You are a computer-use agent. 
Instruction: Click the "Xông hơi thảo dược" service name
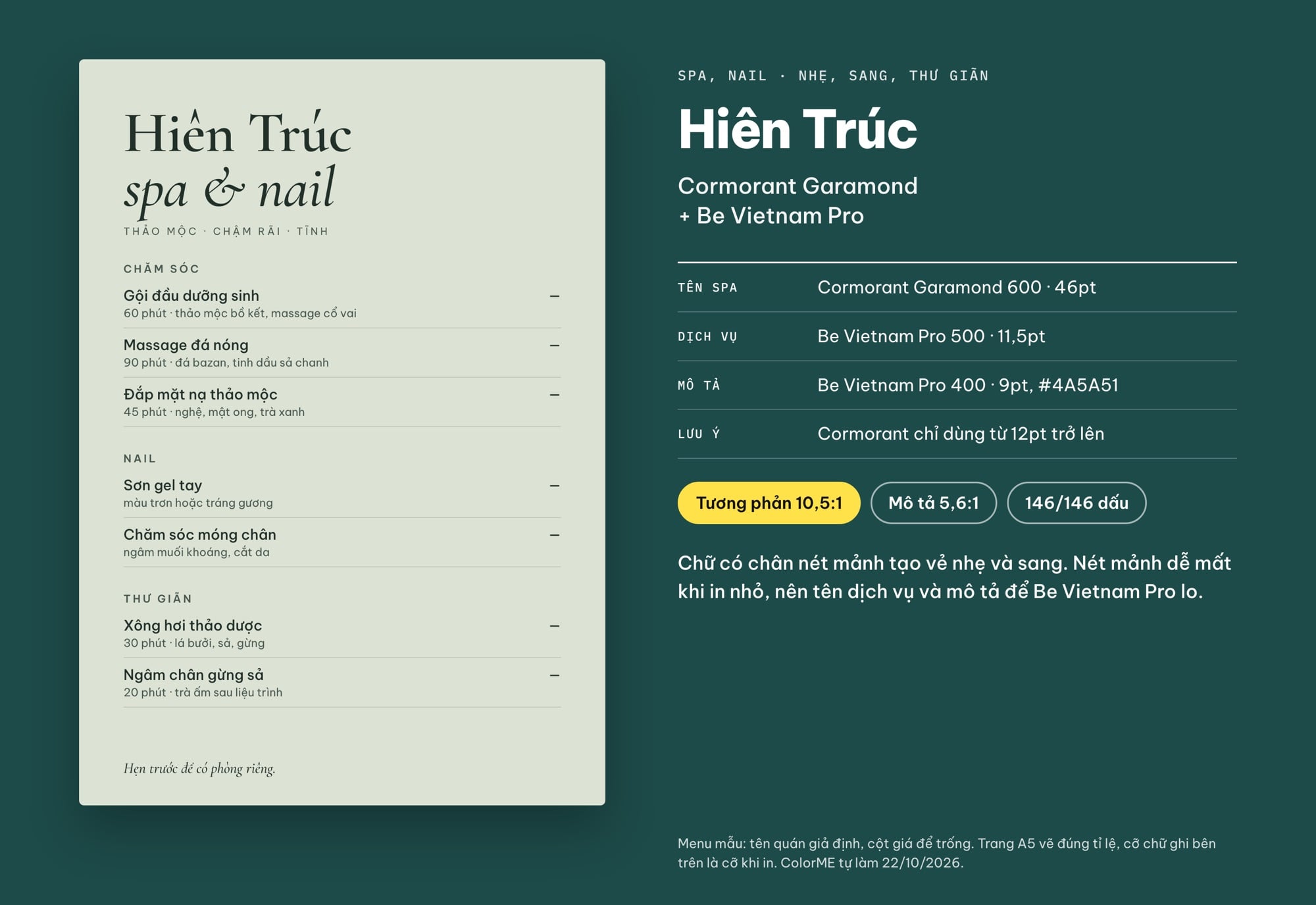[x=192, y=625]
